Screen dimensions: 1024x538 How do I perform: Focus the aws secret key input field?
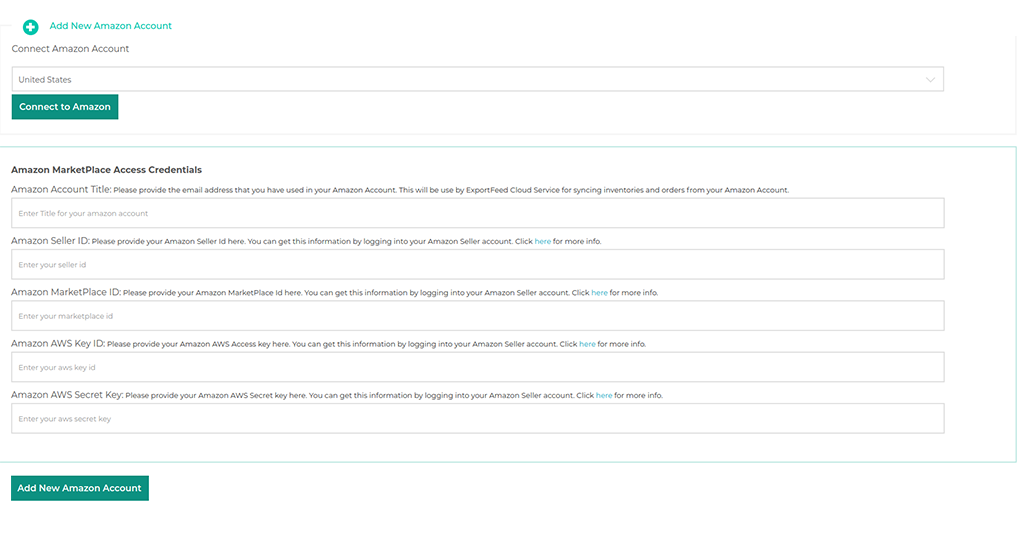tap(477, 419)
